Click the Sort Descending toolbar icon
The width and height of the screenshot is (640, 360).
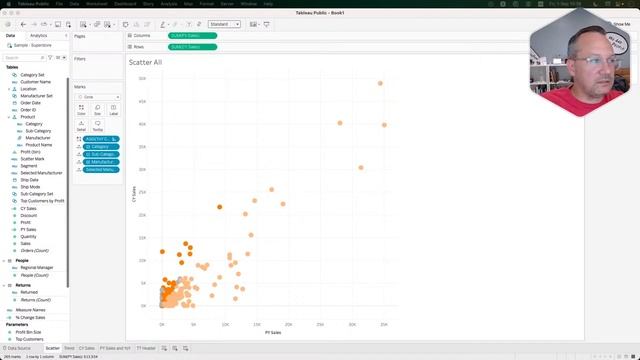pyautogui.click(x=147, y=24)
